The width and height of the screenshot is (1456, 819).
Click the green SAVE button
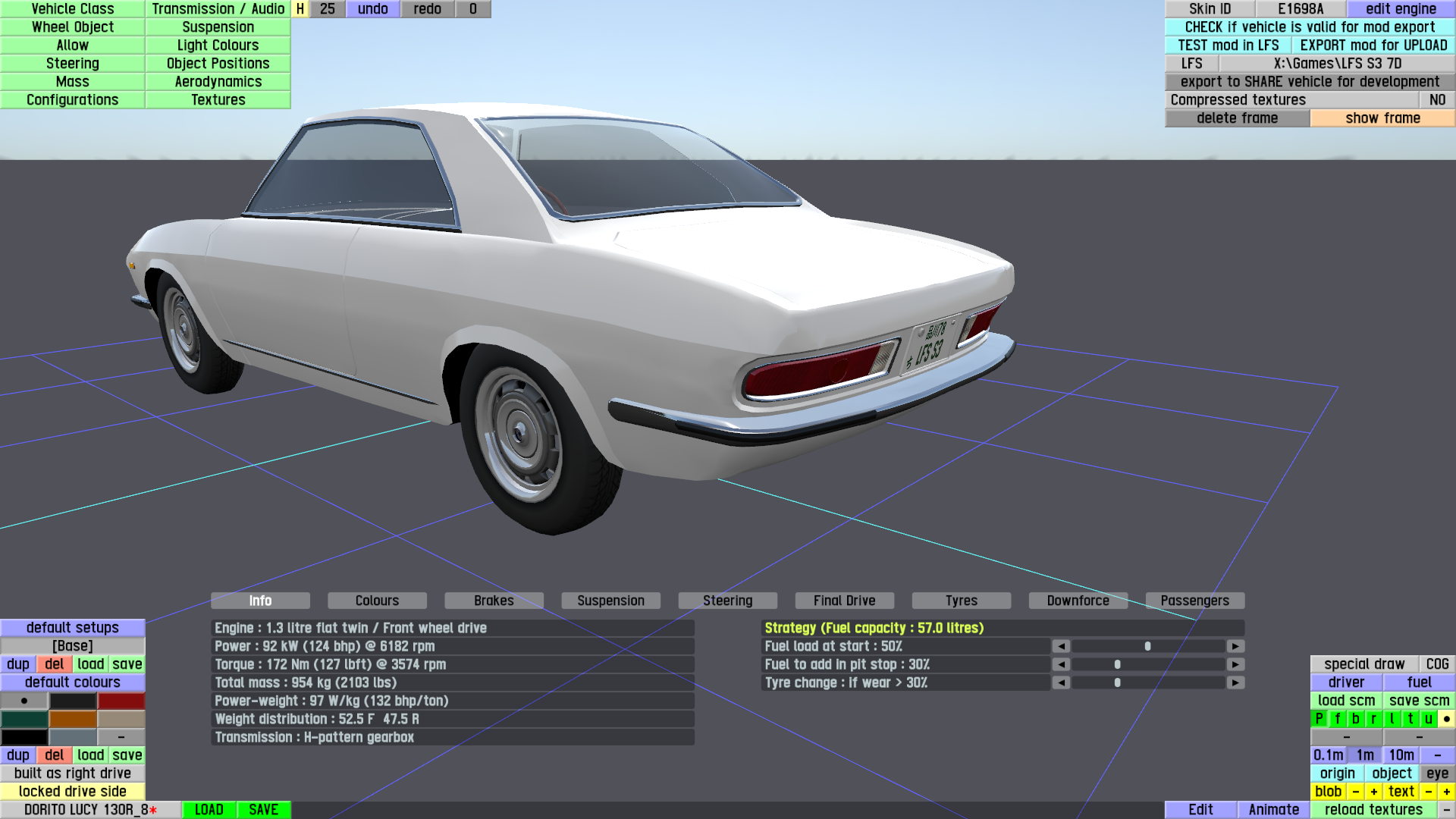click(x=263, y=810)
